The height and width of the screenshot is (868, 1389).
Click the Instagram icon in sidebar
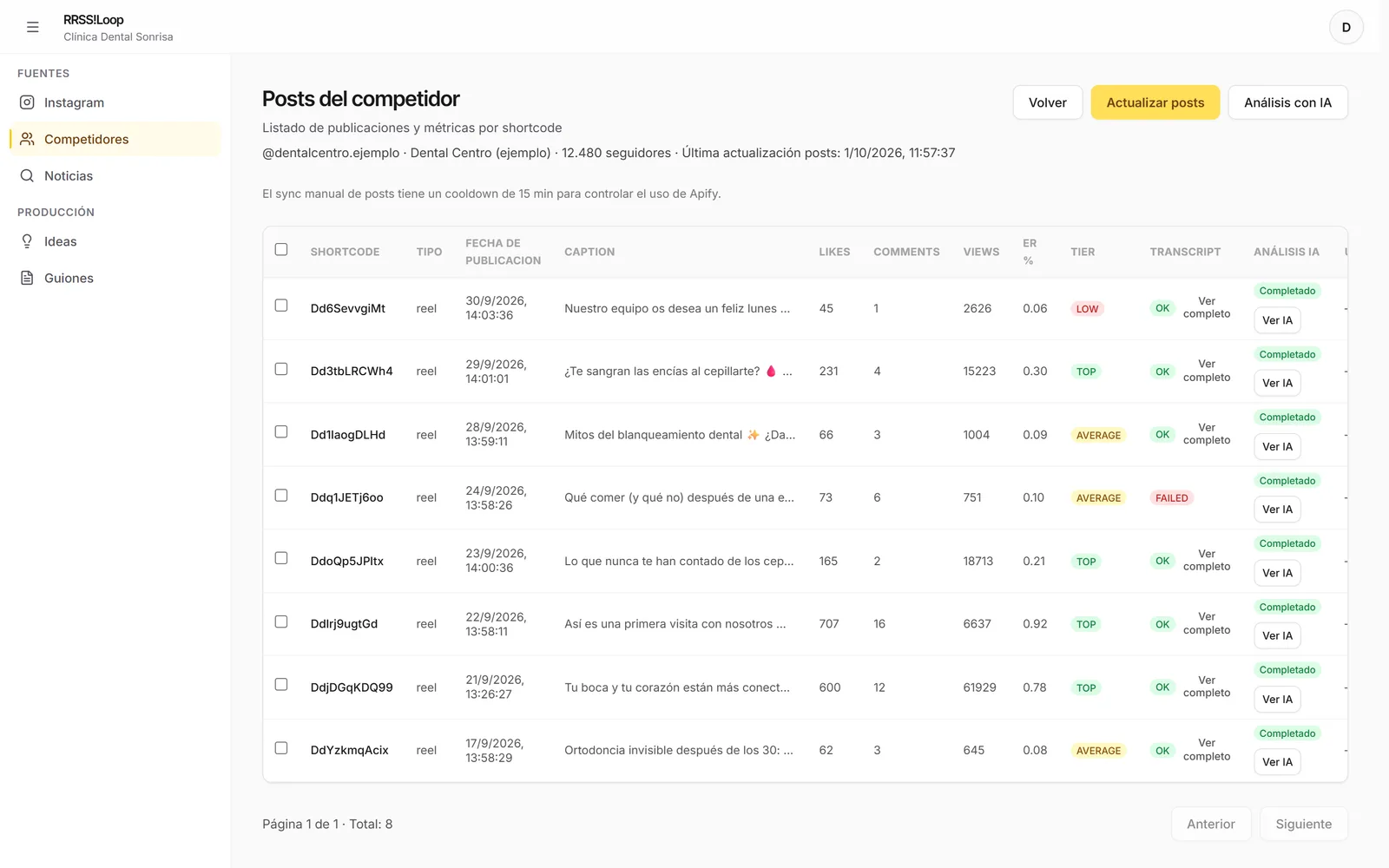[x=27, y=102]
